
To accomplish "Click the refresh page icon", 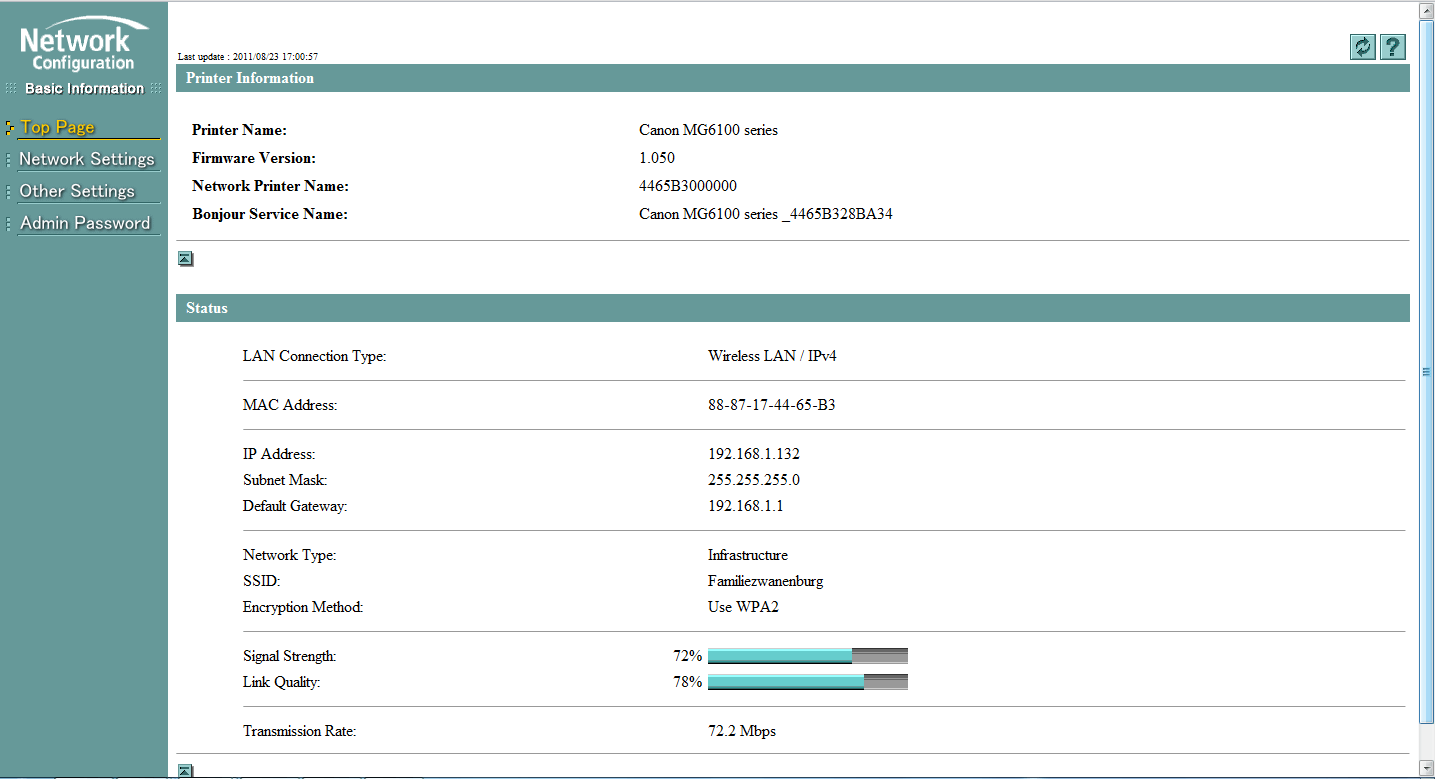I will 1363,47.
